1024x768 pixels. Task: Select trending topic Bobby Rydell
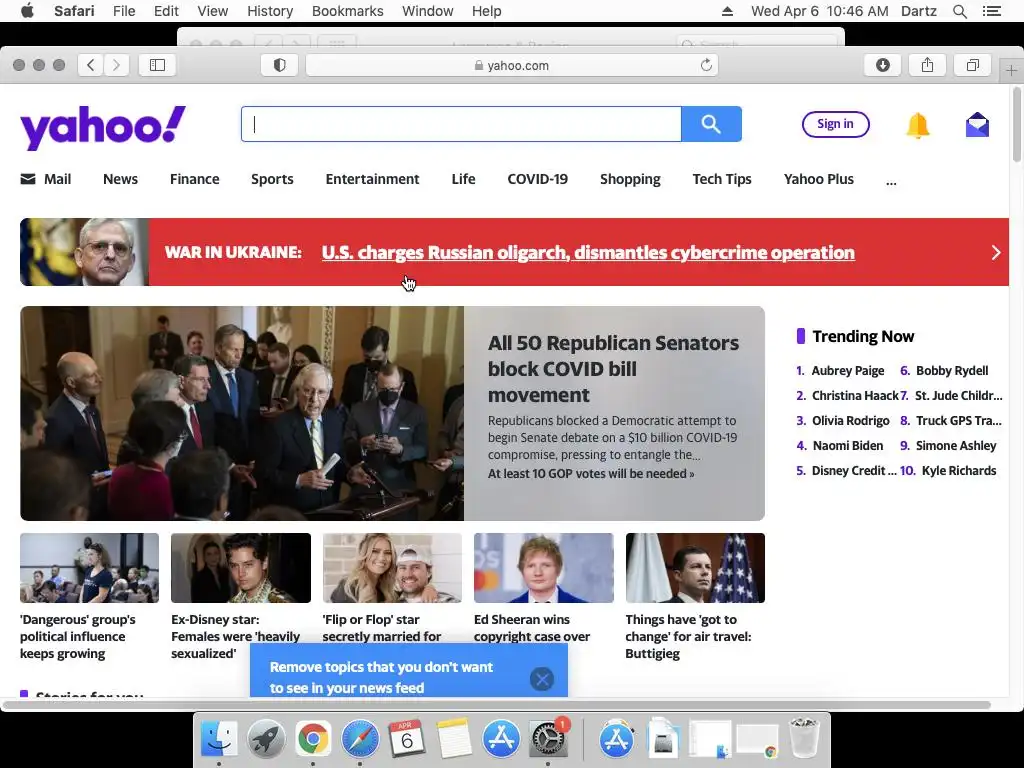pyautogui.click(x=952, y=371)
